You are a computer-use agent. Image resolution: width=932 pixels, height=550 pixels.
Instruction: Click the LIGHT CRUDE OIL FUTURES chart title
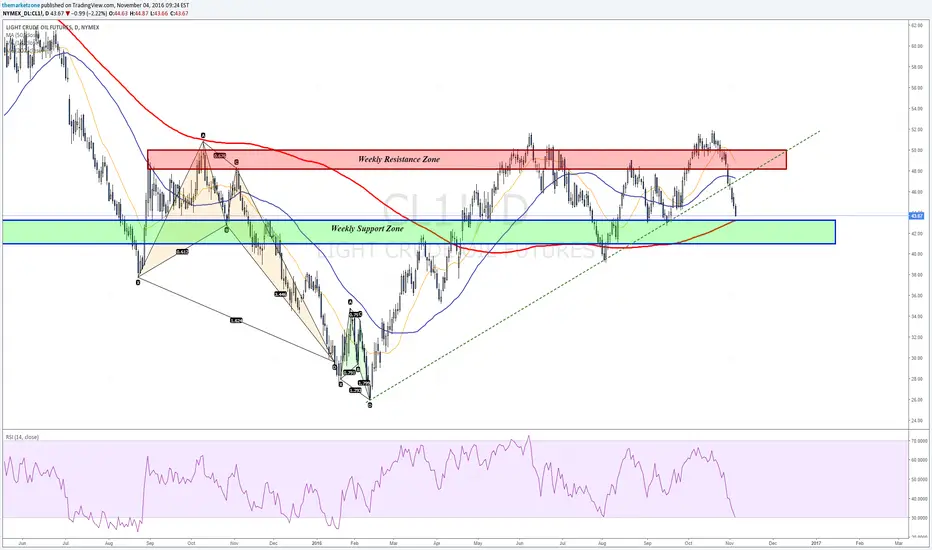[x=52, y=27]
